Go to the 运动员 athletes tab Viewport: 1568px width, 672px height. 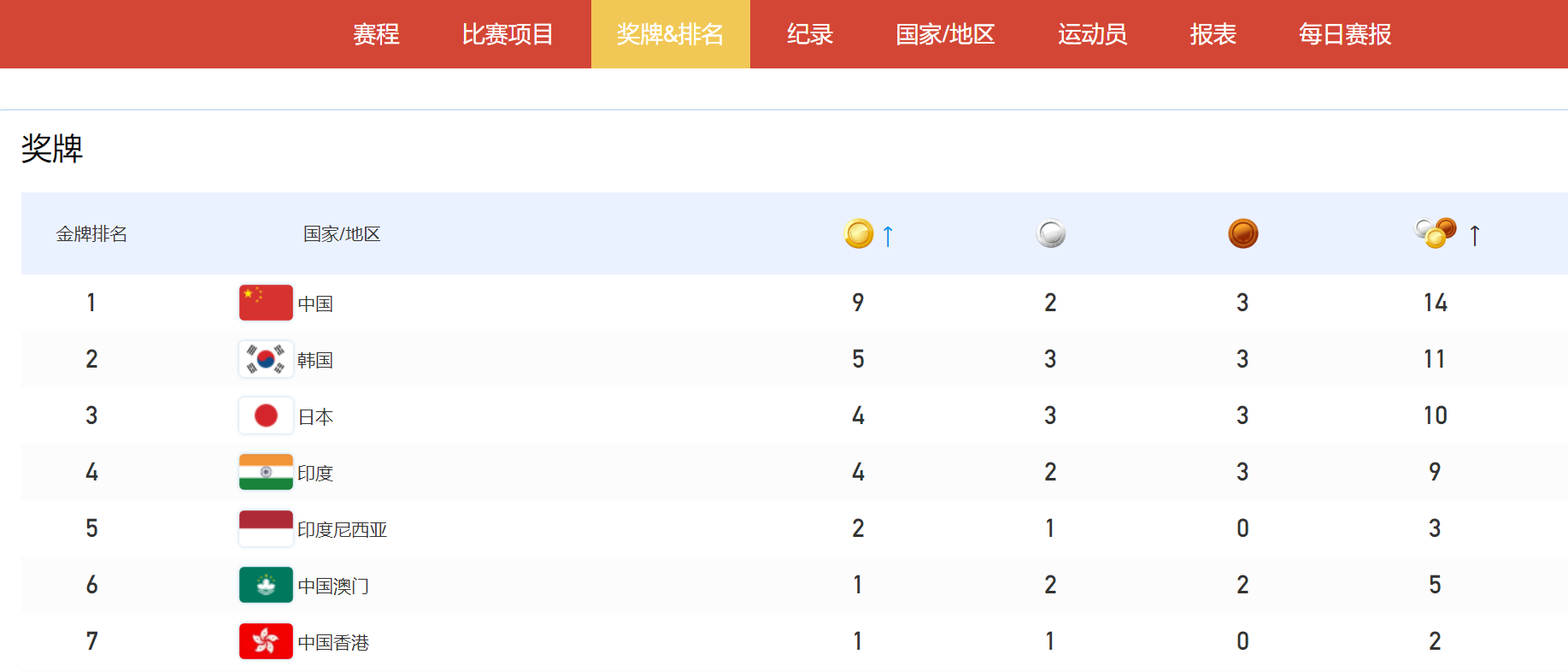[x=1092, y=34]
